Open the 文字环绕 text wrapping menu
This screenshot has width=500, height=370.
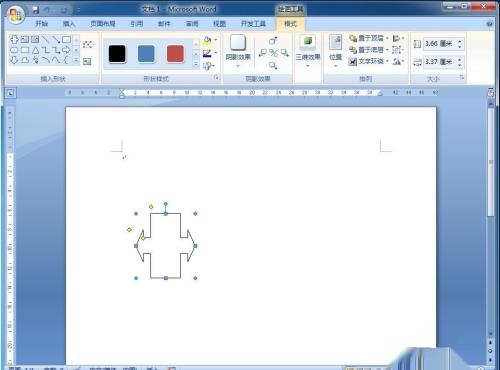[x=369, y=61]
